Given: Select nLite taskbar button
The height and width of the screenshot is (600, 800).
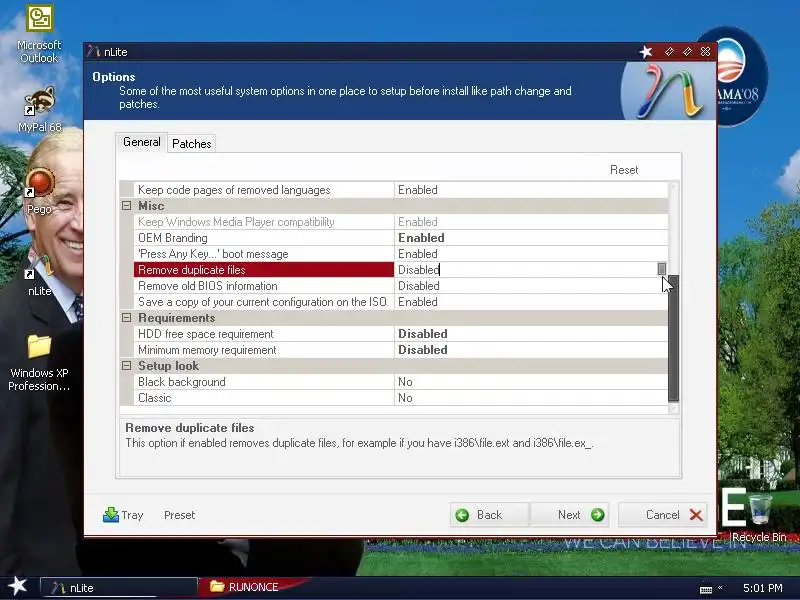Looking at the screenshot, I should (x=118, y=587).
